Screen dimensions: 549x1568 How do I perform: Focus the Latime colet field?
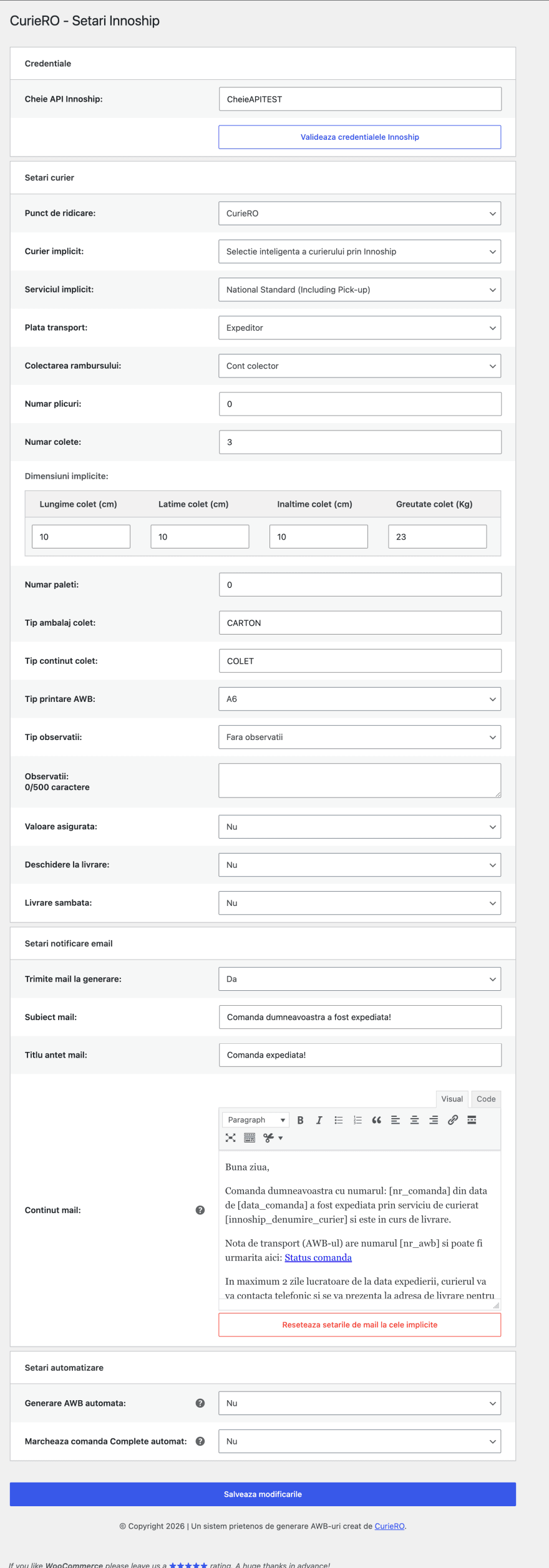tap(200, 537)
